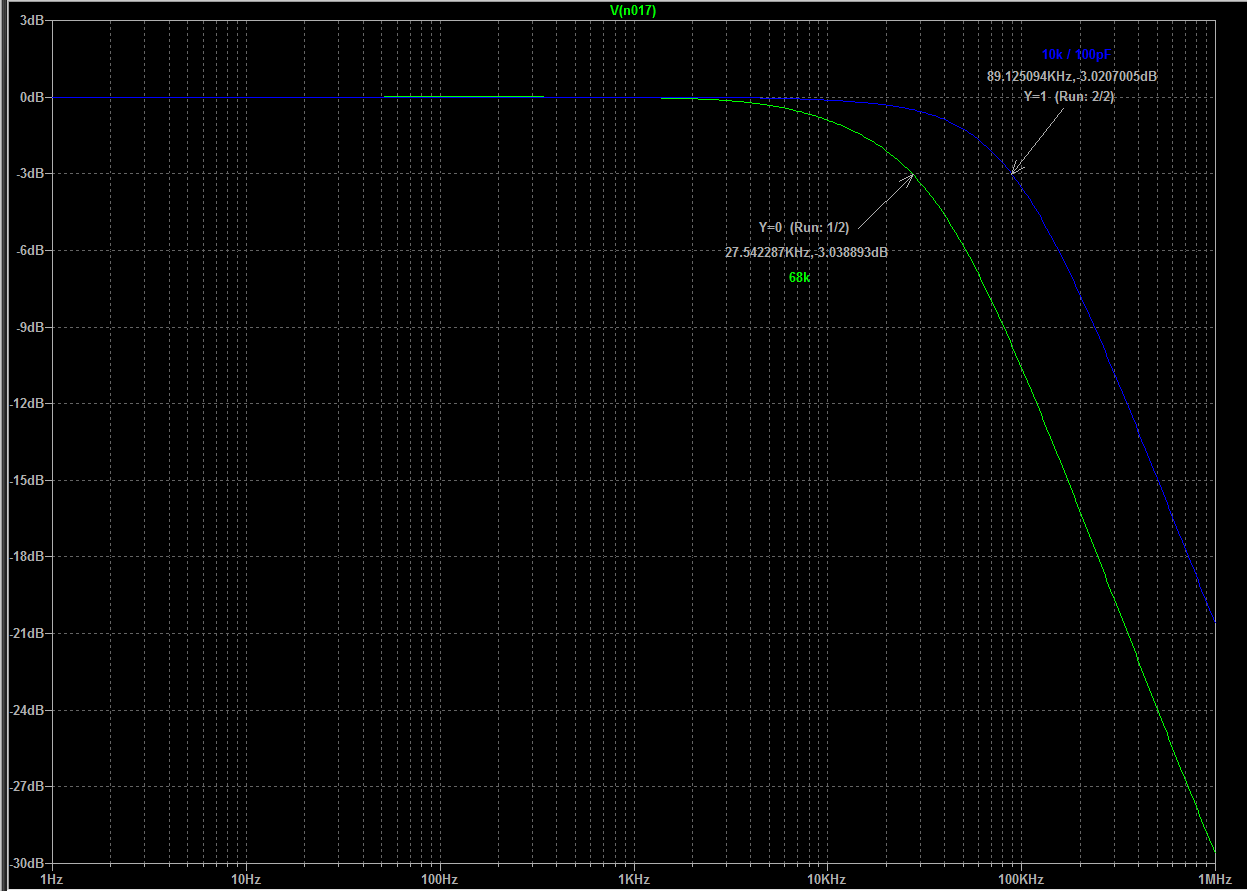This screenshot has height=891, width=1247.
Task: Click the 'Y=0 (Run: 1/2)' label
Action: [803, 228]
